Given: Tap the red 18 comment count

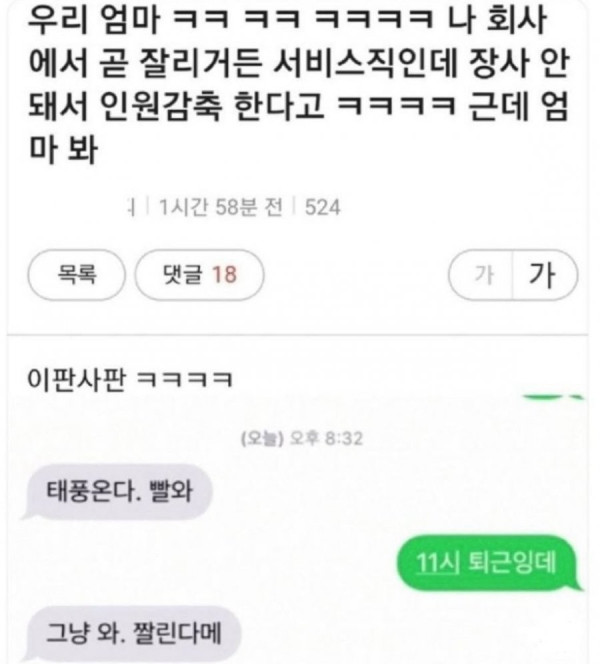Looking at the screenshot, I should pos(224,274).
